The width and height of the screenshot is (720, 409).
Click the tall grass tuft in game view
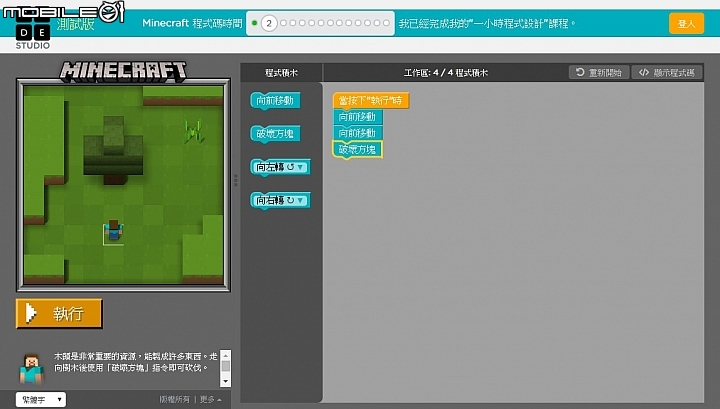pyautogui.click(x=193, y=131)
